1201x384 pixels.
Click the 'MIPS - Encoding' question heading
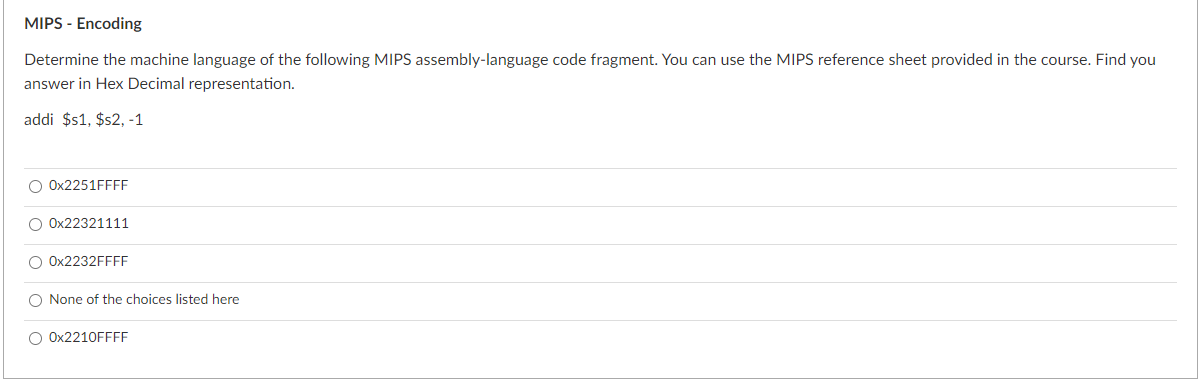[83, 23]
